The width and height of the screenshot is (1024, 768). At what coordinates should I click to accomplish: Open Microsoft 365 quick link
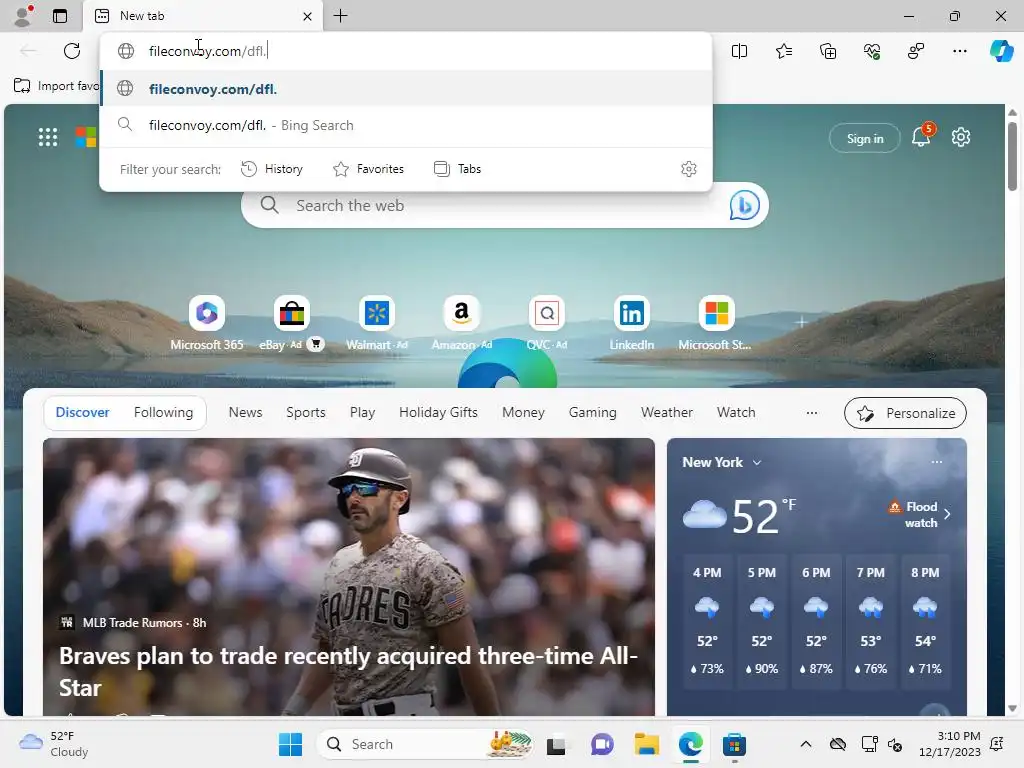click(x=206, y=323)
